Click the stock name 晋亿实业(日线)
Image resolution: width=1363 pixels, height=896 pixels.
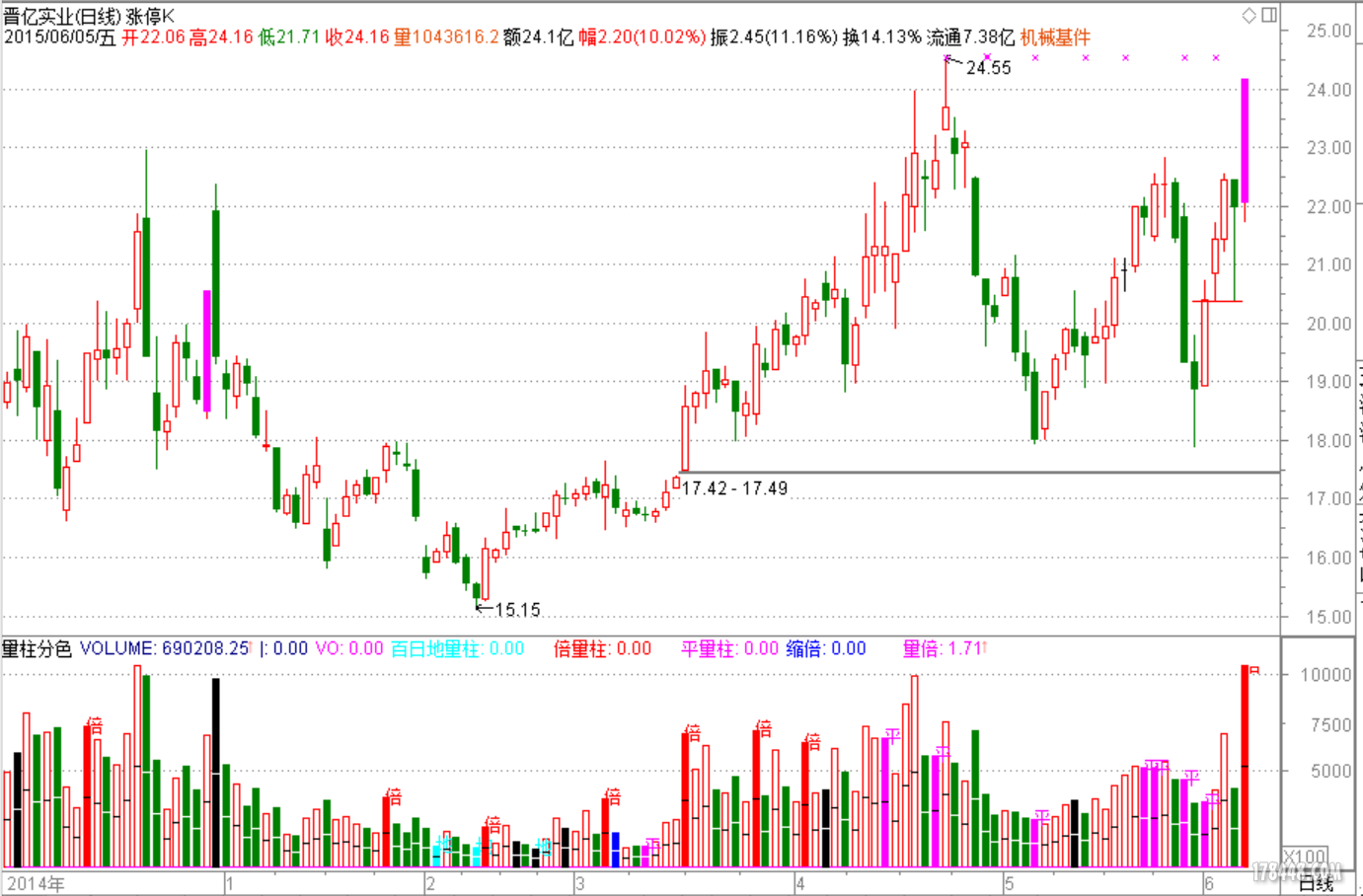pos(62,17)
